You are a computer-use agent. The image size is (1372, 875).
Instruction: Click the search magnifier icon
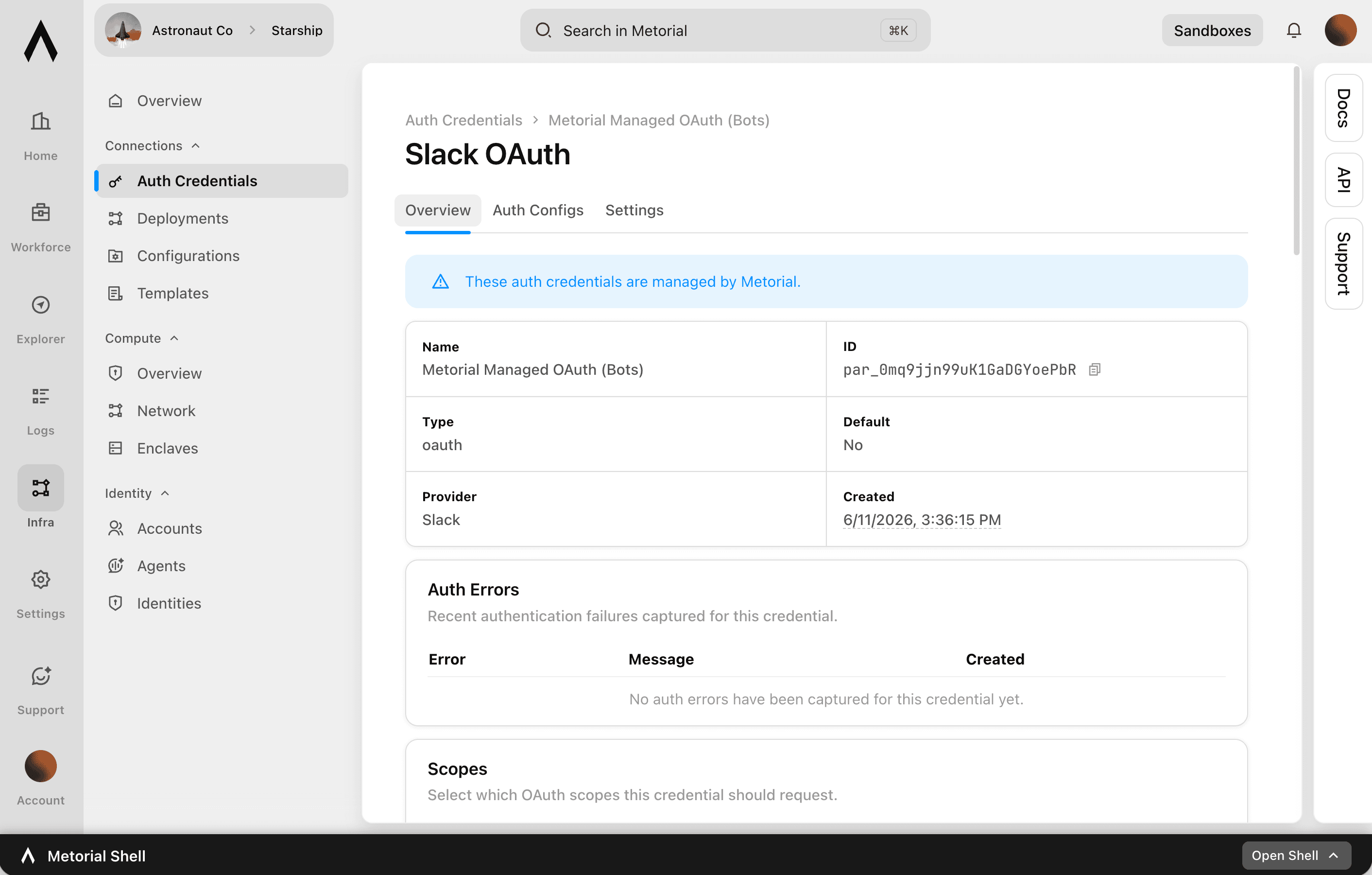pos(543,30)
